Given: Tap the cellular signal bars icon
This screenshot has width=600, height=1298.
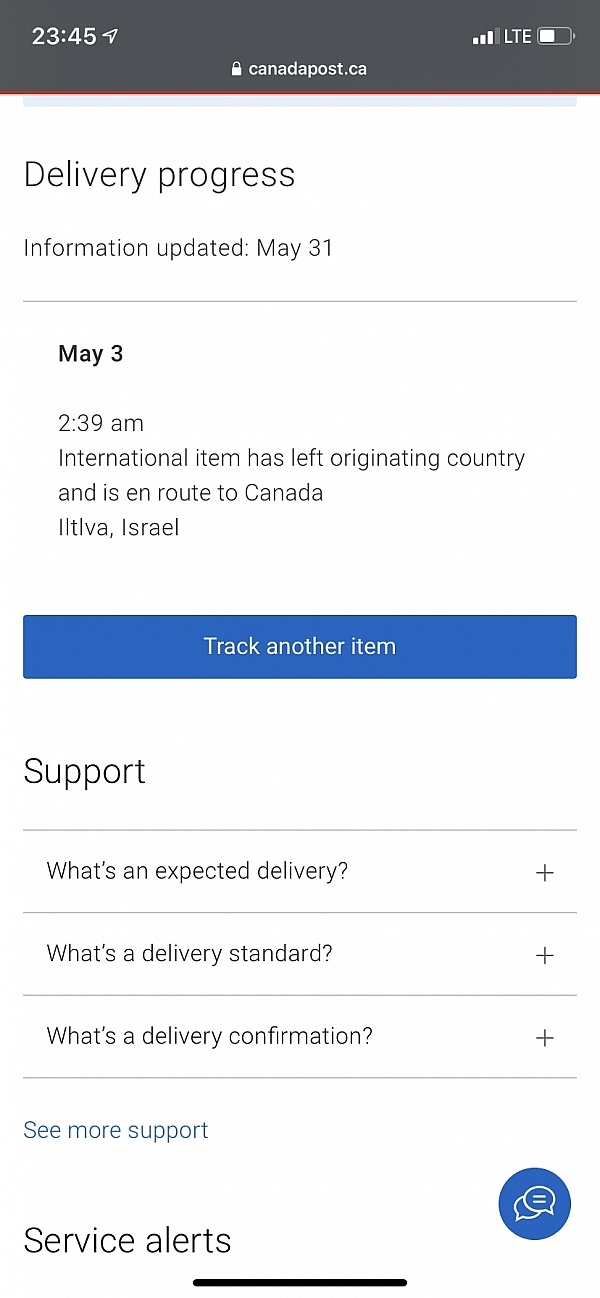Looking at the screenshot, I should 485,37.
